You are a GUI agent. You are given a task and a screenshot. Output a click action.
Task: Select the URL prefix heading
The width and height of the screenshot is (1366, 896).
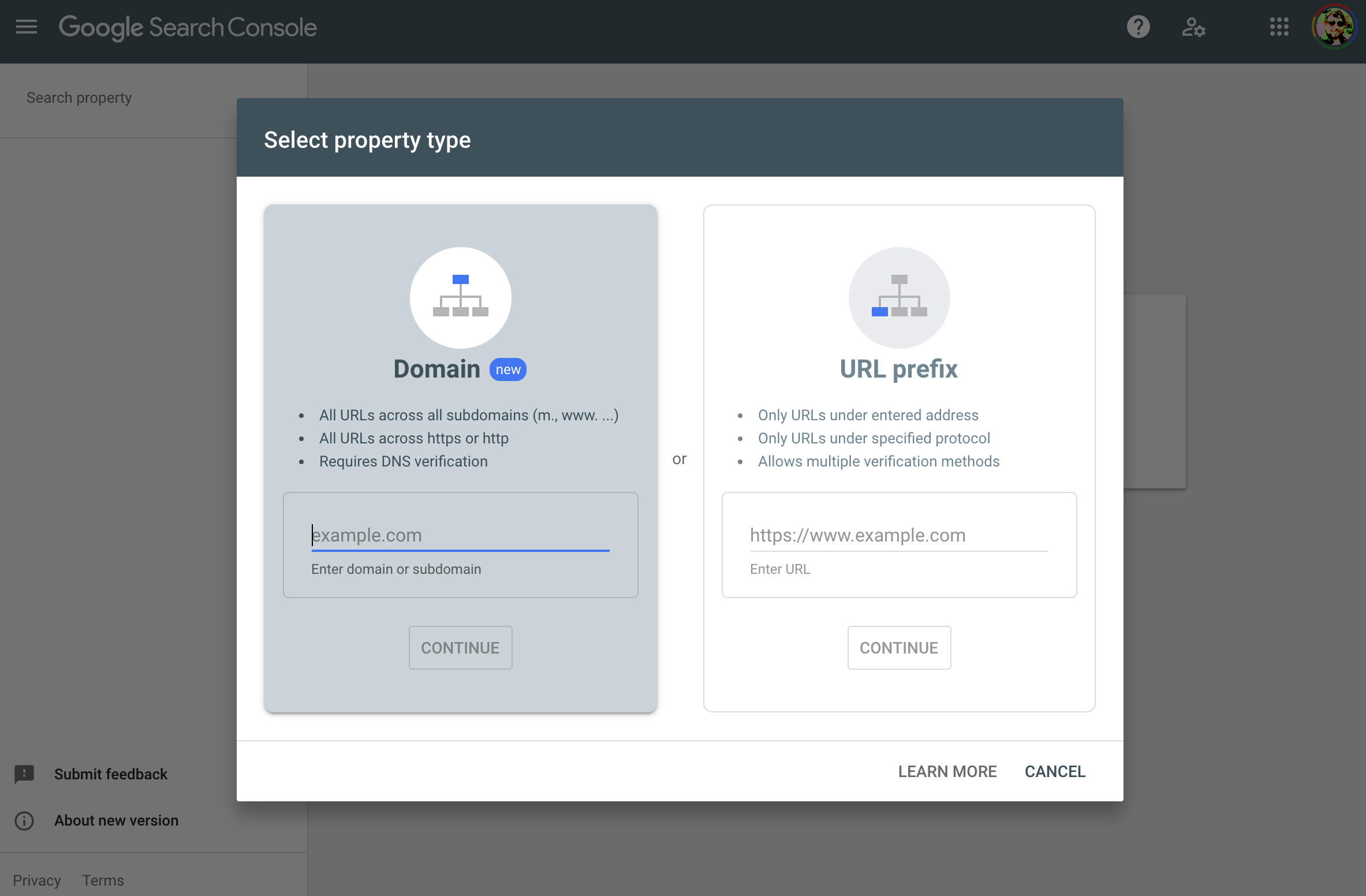898,369
